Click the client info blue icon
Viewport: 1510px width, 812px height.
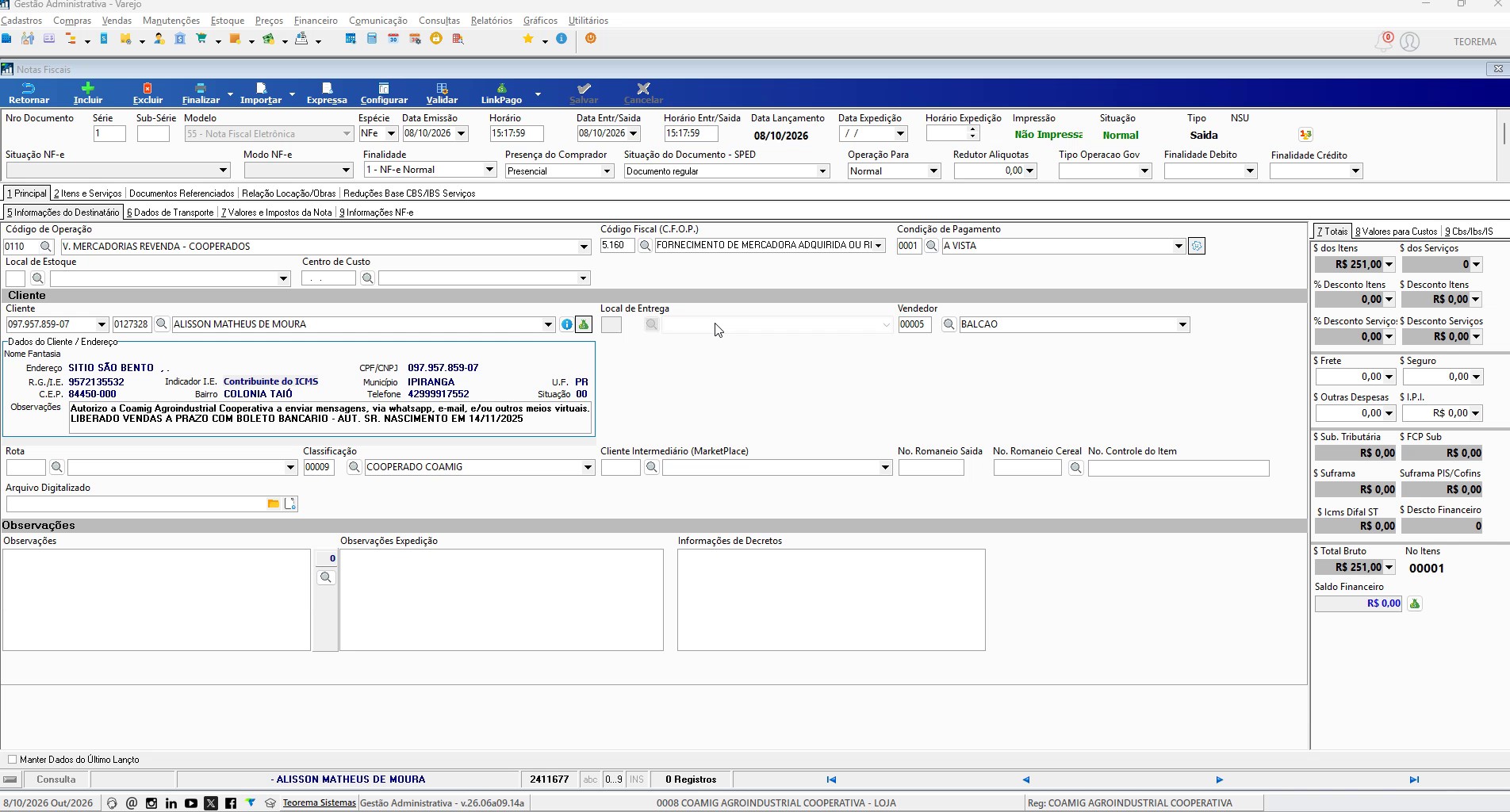566,324
